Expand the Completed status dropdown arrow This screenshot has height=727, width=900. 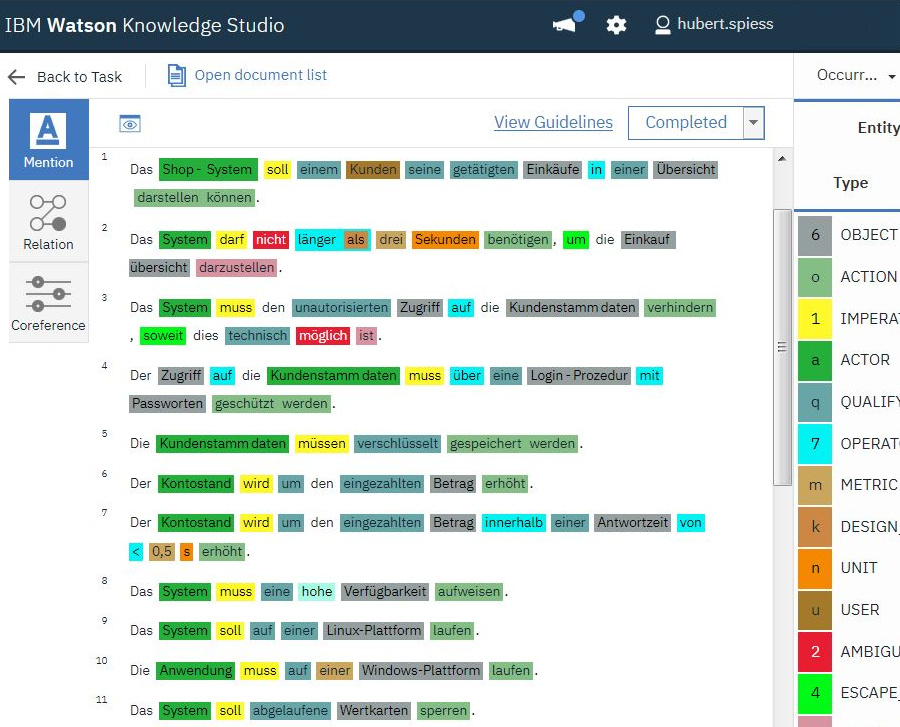(754, 123)
